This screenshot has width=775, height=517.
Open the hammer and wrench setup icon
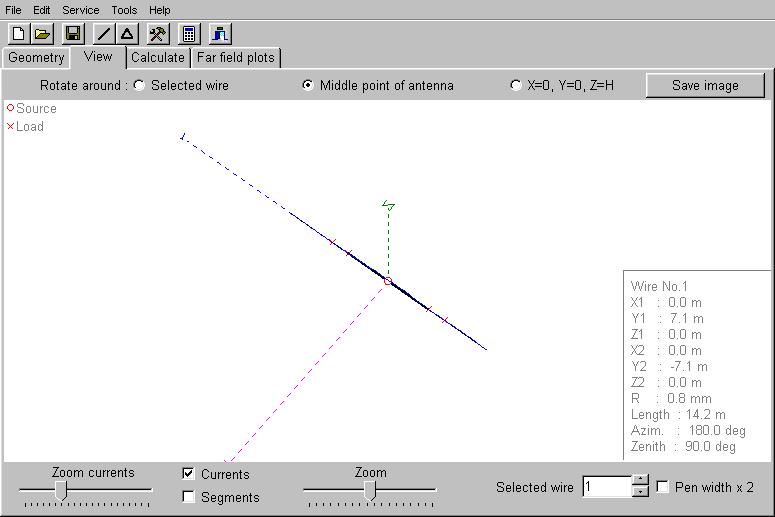(158, 34)
